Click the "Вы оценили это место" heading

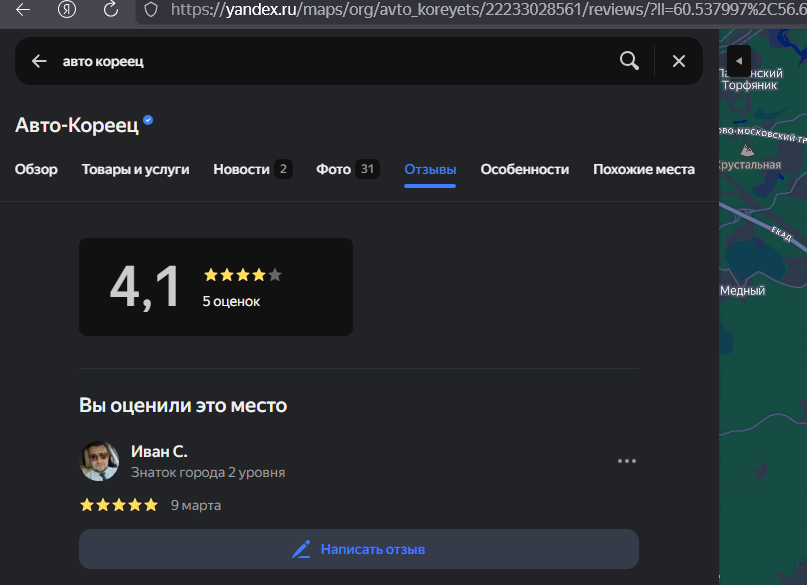tap(183, 405)
